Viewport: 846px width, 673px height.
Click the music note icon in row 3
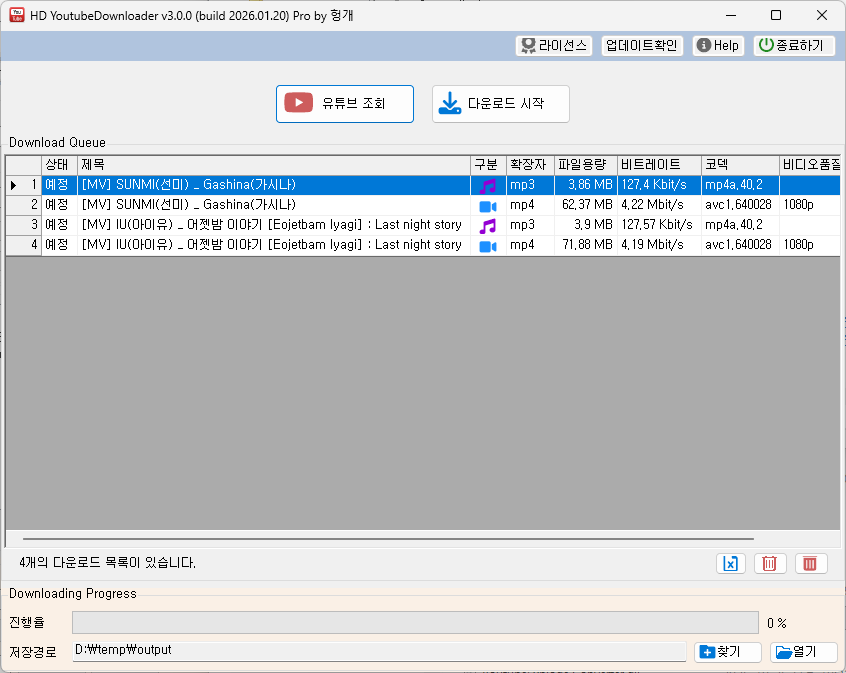[488, 226]
